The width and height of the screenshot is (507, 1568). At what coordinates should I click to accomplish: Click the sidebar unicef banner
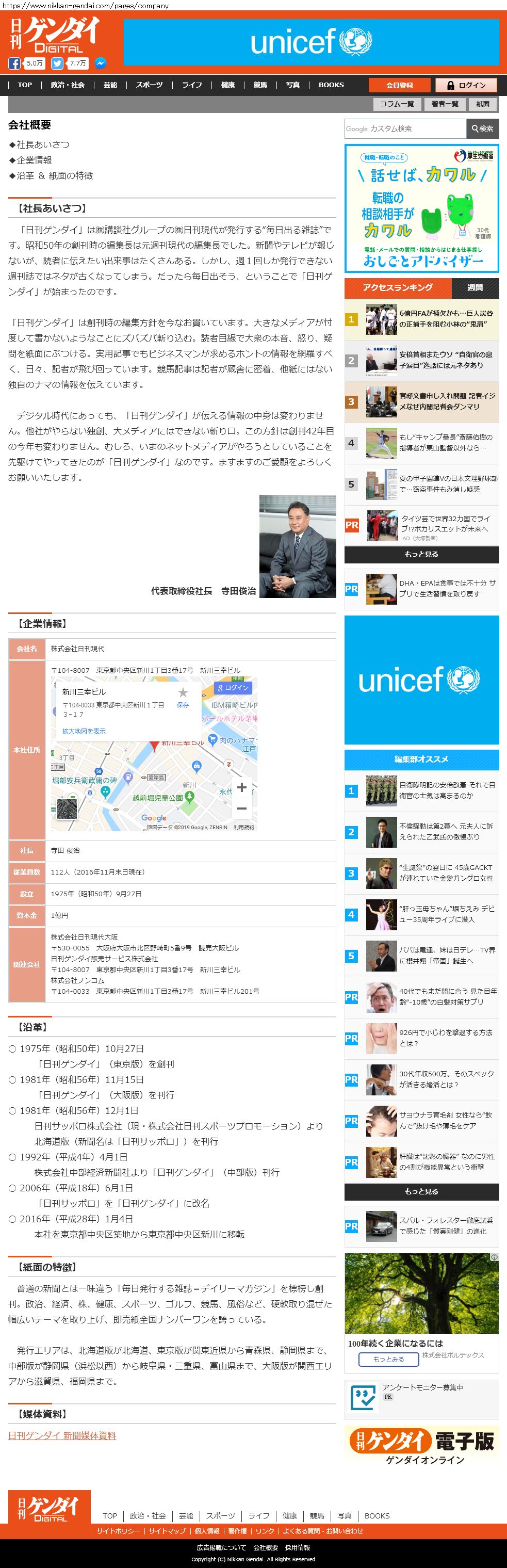point(421,680)
